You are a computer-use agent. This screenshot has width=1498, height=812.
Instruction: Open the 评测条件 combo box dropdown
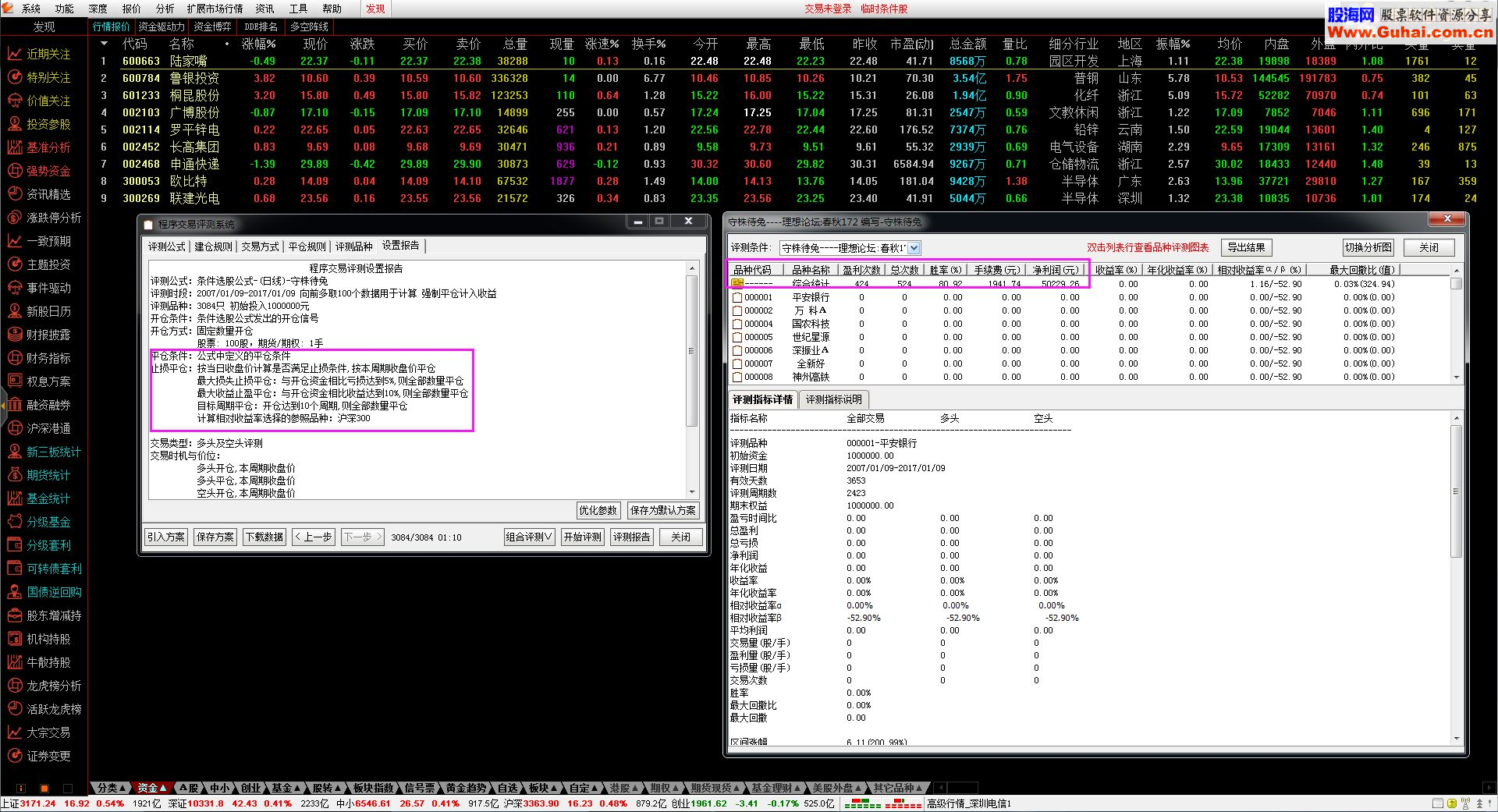tap(914, 248)
